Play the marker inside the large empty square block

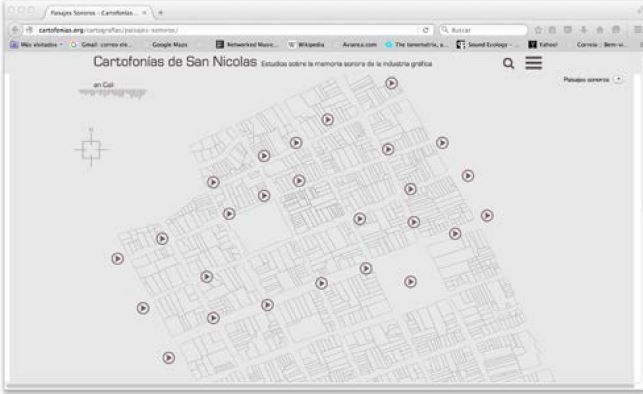[410, 282]
